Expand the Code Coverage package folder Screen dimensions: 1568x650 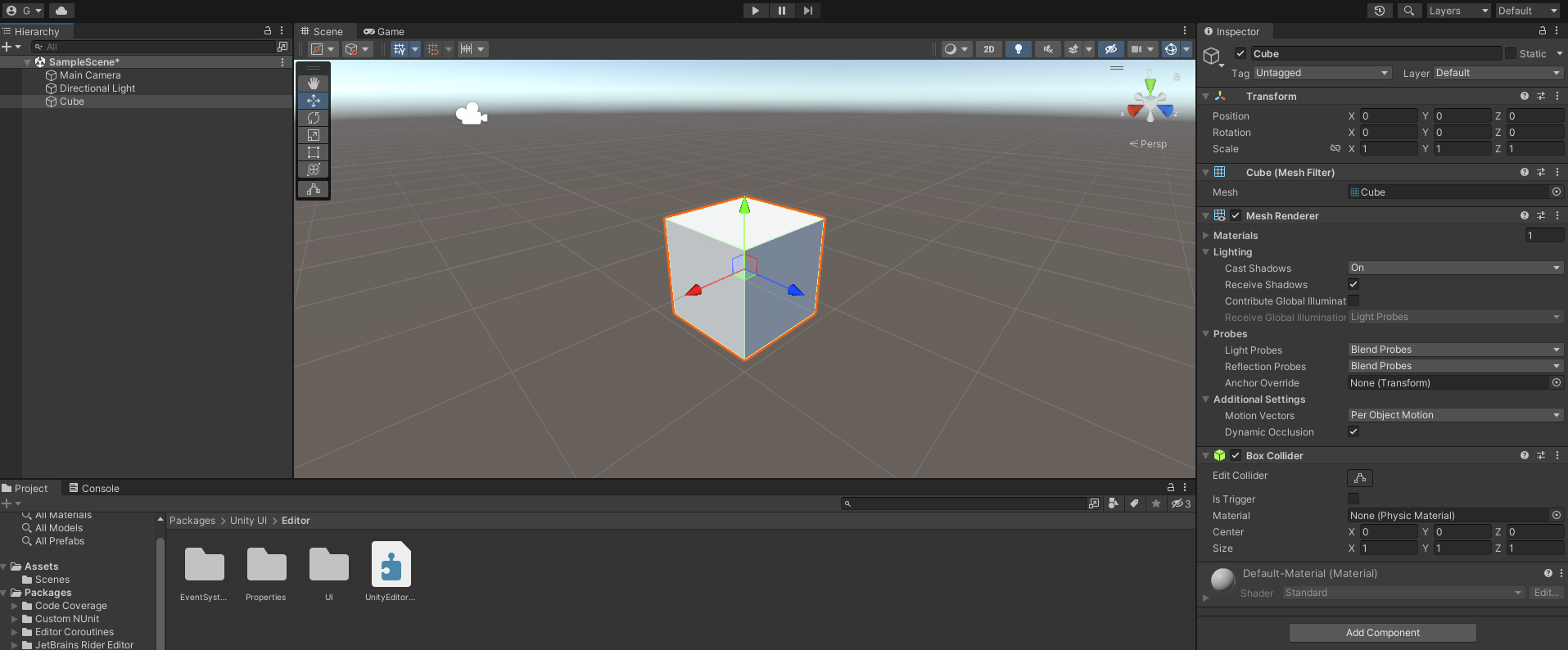[14, 607]
